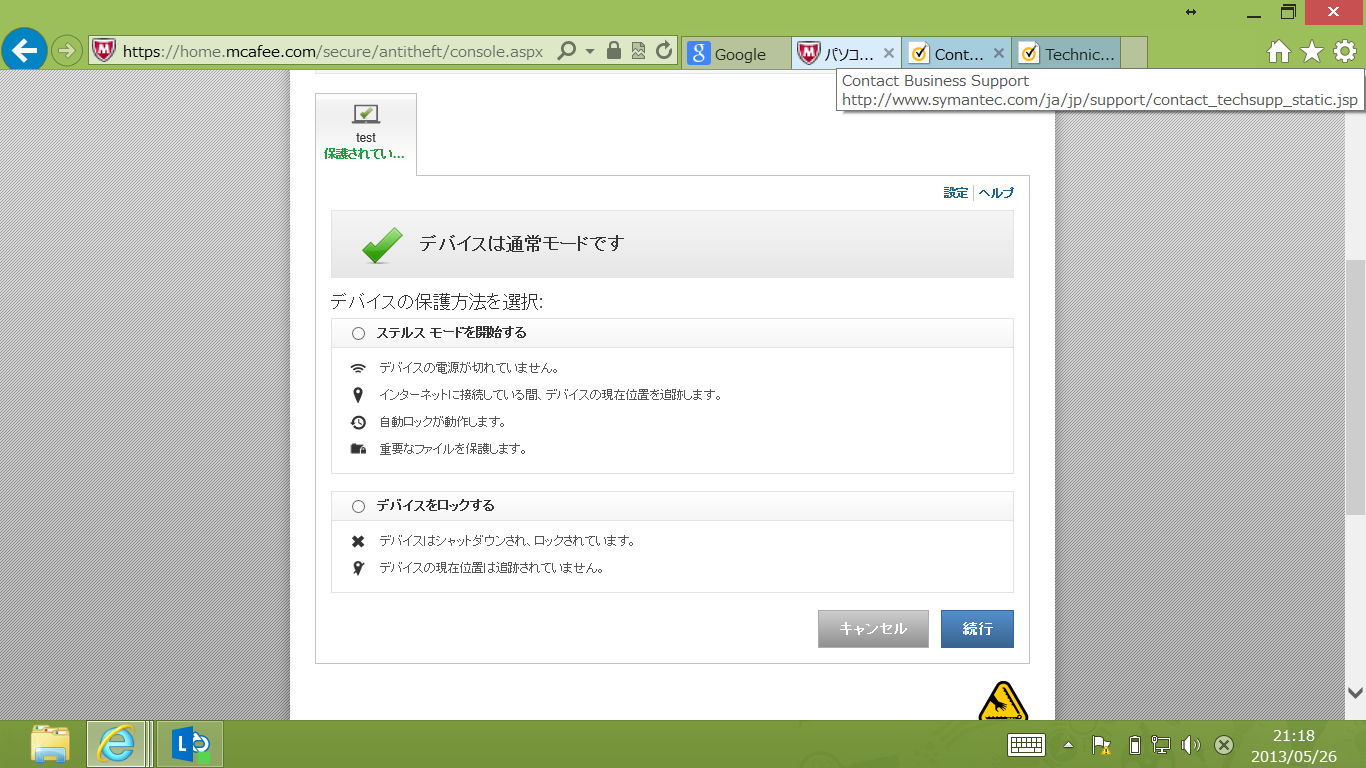Select the test device tab

366,134
